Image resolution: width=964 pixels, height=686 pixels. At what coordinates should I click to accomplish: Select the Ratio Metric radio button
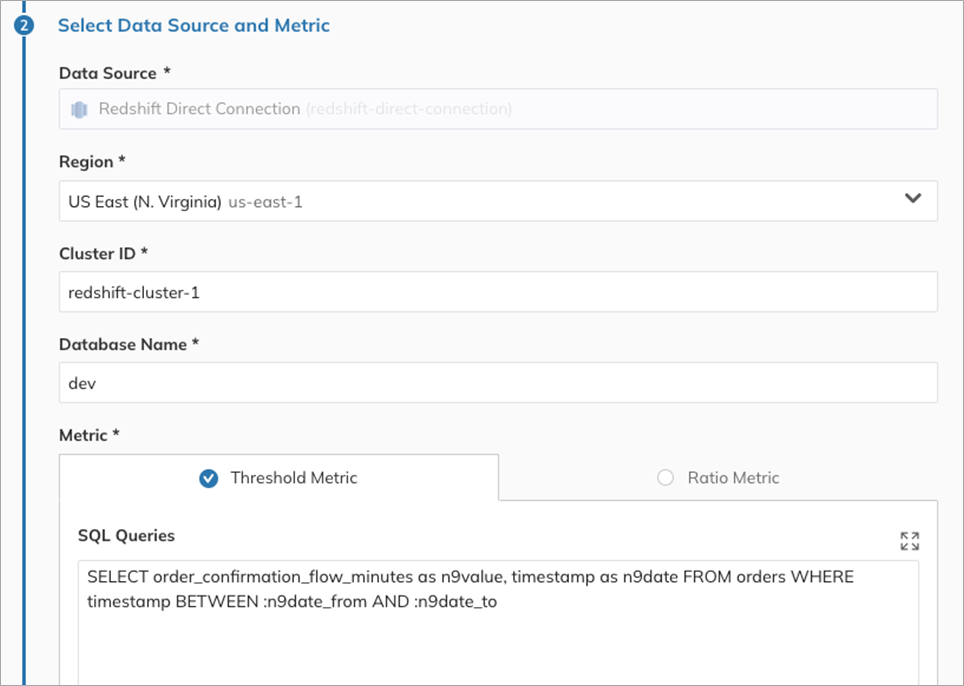click(x=665, y=478)
